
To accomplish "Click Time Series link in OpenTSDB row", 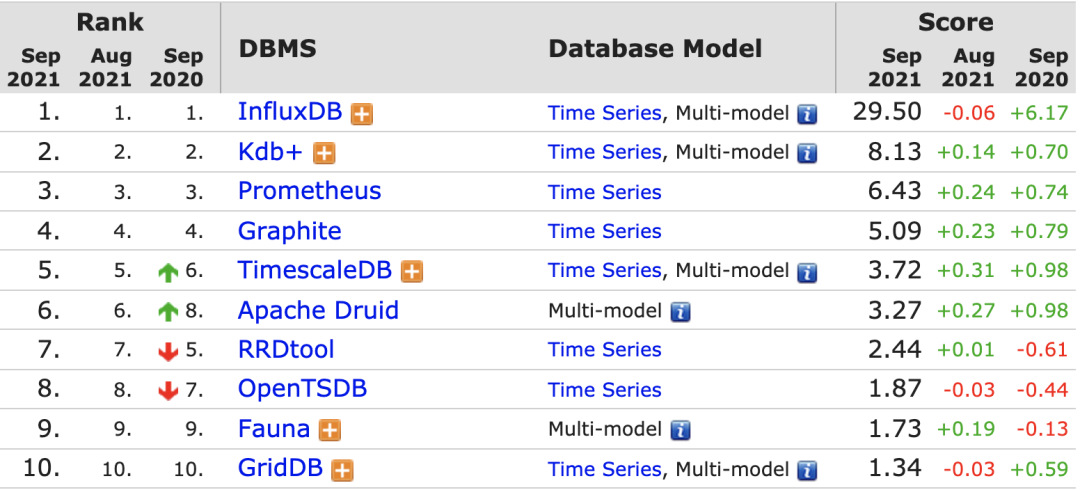I will (604, 390).
